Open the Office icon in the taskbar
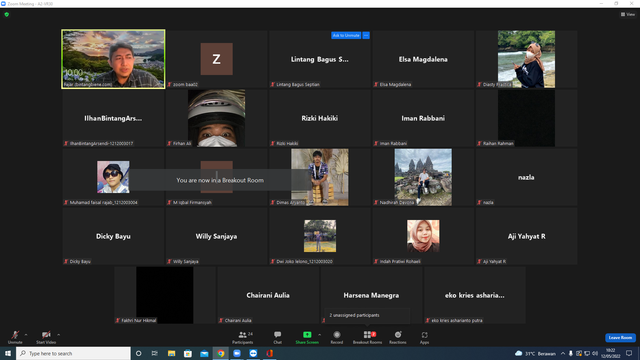Image resolution: width=640 pixels, height=360 pixels. pyautogui.click(x=270, y=353)
